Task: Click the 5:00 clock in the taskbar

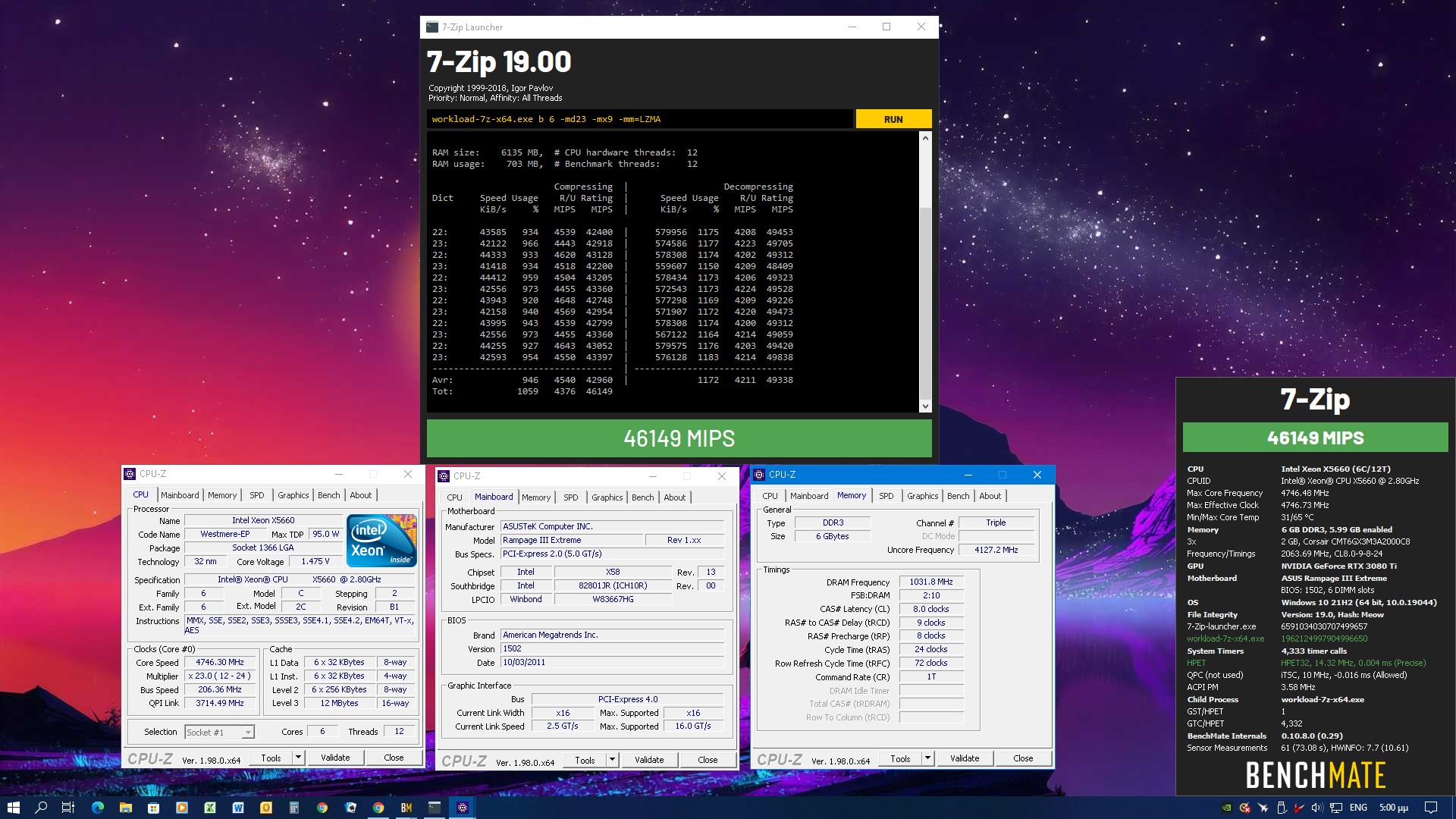Action: coord(1394,808)
